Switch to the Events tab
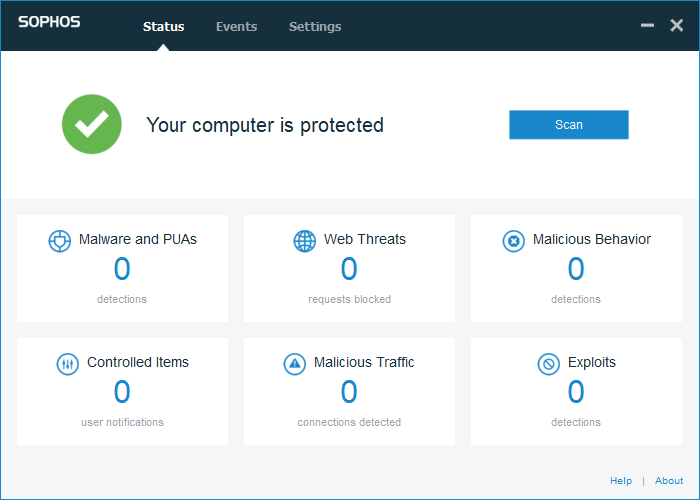The width and height of the screenshot is (700, 500). click(x=236, y=27)
